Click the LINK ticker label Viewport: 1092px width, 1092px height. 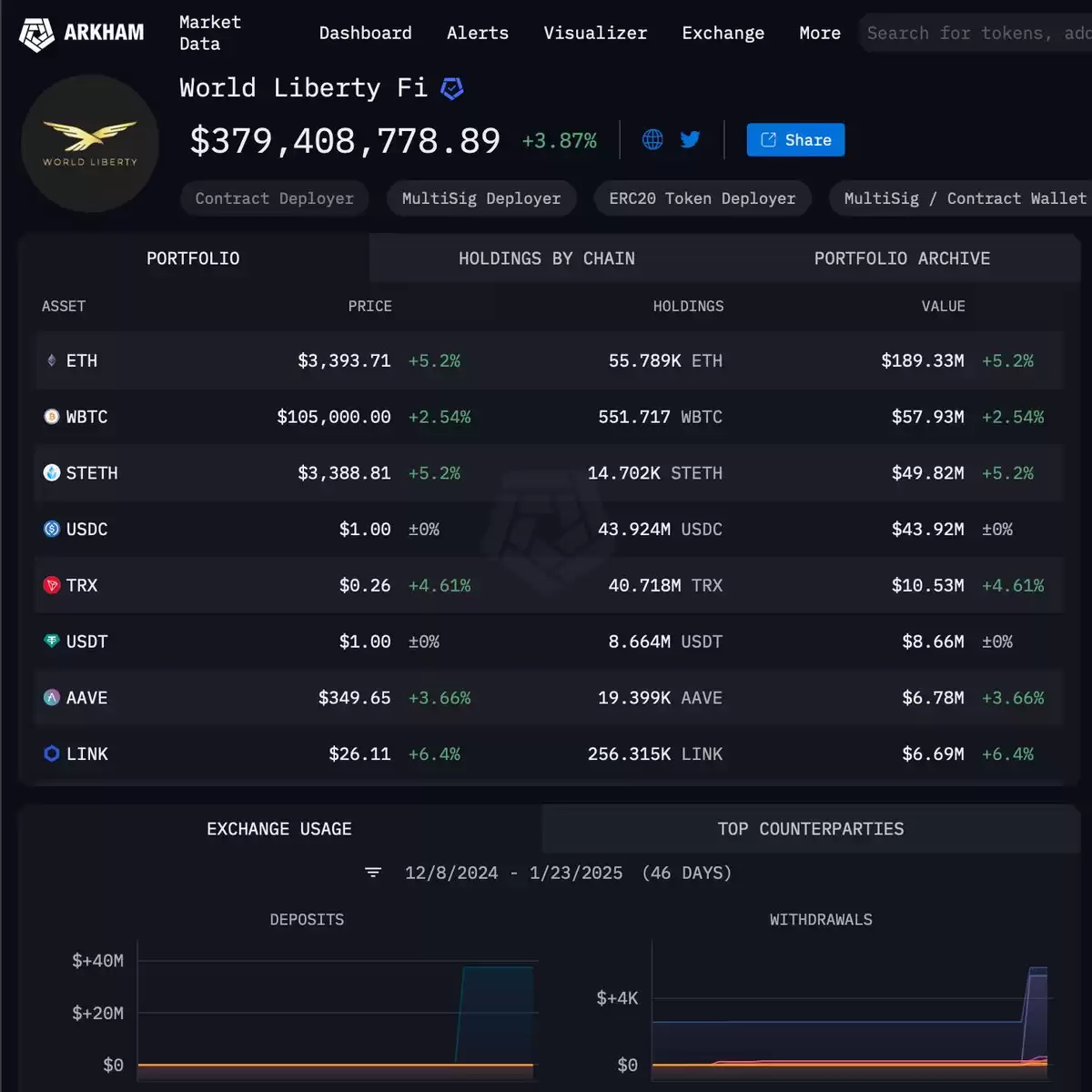coord(86,753)
